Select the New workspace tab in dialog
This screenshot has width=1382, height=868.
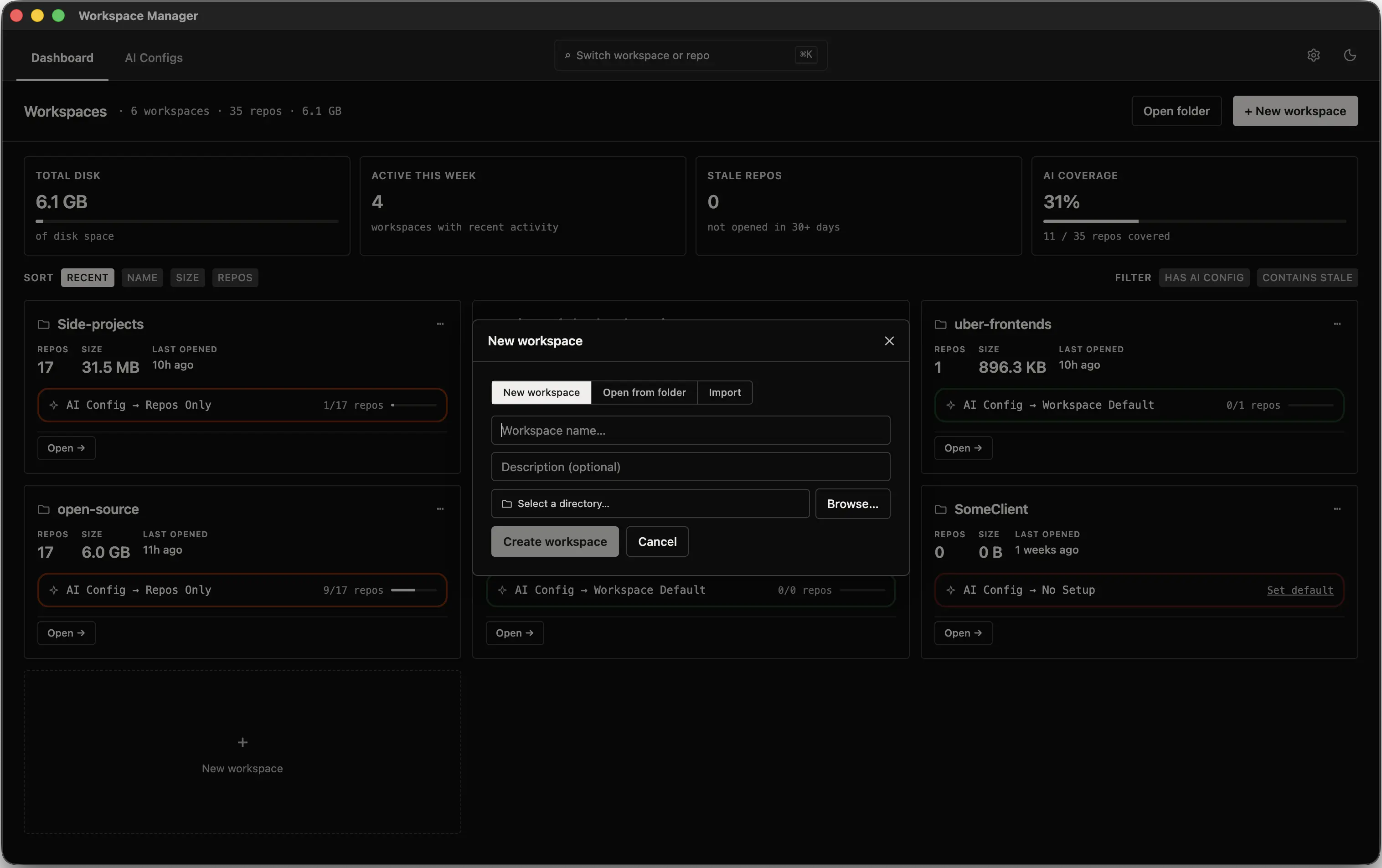[x=541, y=392]
